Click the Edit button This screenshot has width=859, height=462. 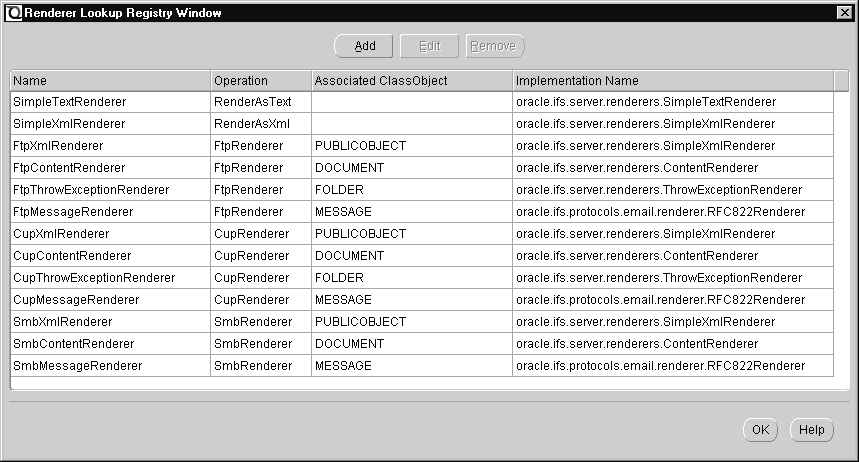[430, 46]
